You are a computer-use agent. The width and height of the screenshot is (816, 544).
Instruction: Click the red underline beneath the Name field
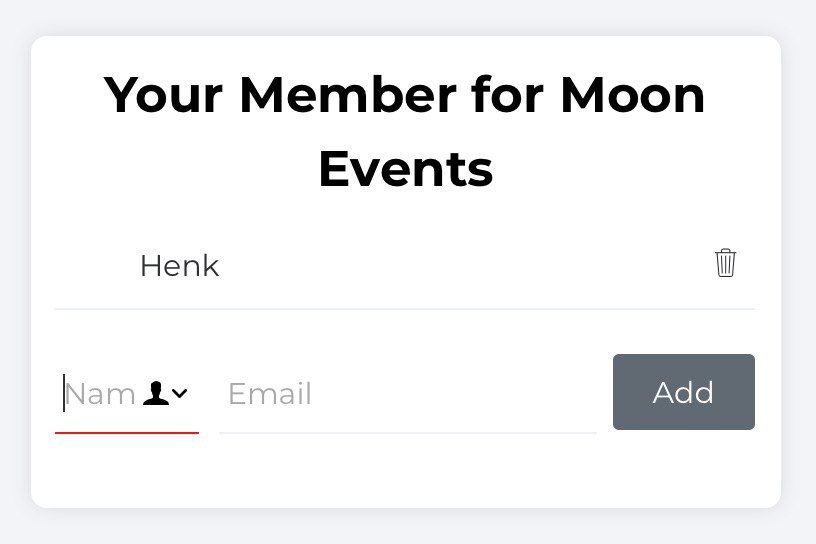[127, 433]
